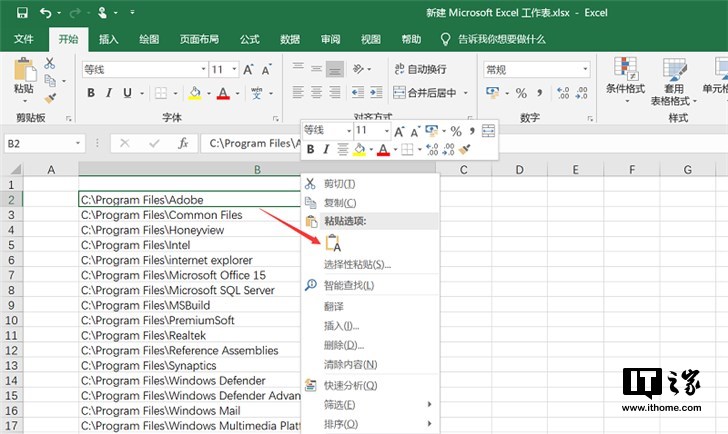
Task: Toggle bold on the mini toolbar
Action: [x=311, y=149]
